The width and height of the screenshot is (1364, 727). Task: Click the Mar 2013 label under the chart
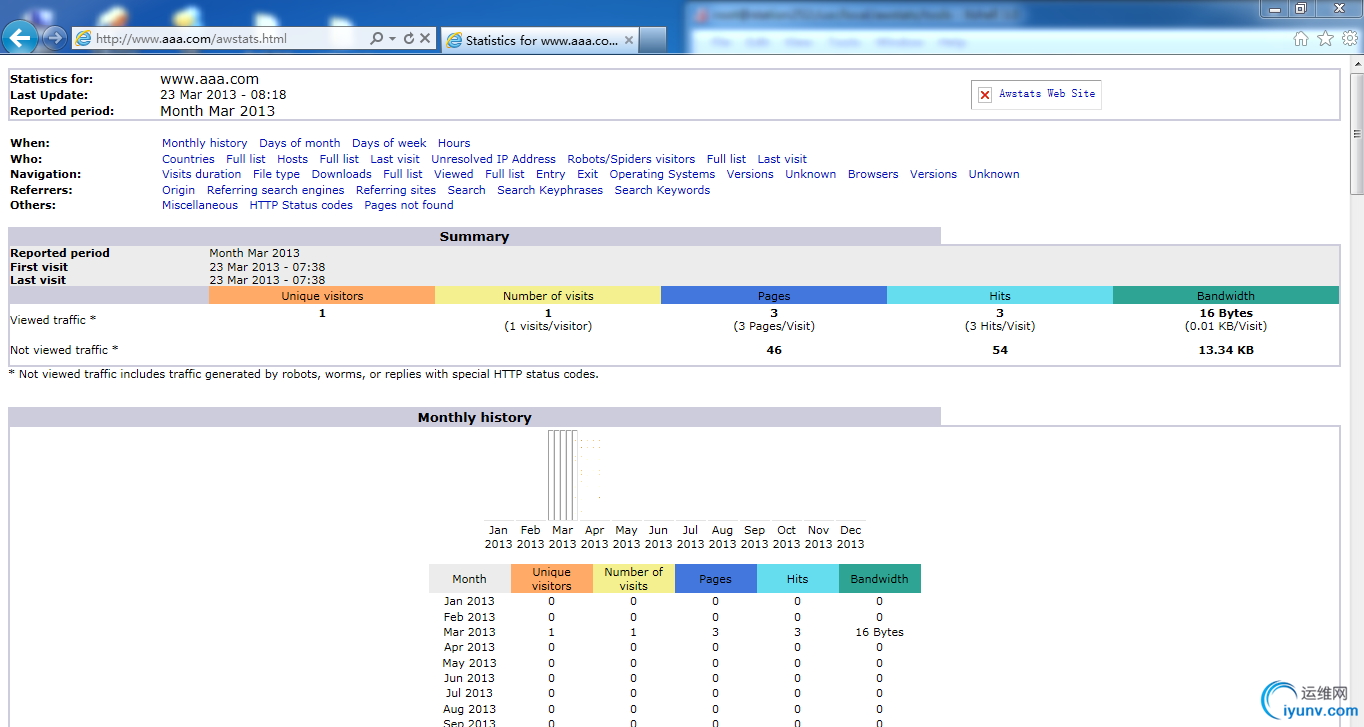[562, 537]
